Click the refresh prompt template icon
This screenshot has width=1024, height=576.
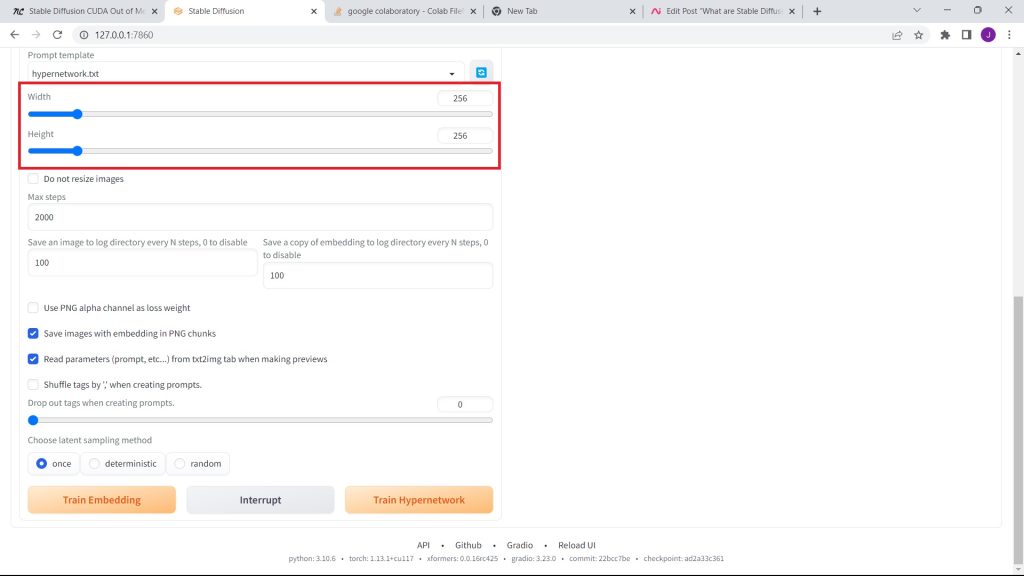(481, 73)
